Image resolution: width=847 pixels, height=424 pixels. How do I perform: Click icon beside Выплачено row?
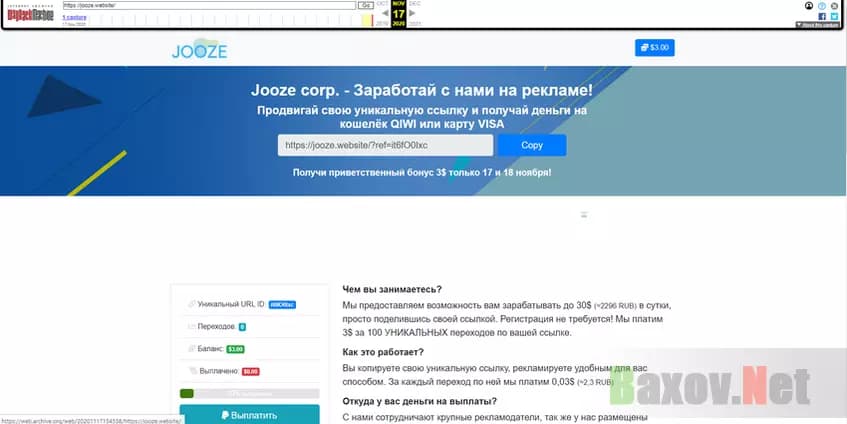click(x=193, y=371)
